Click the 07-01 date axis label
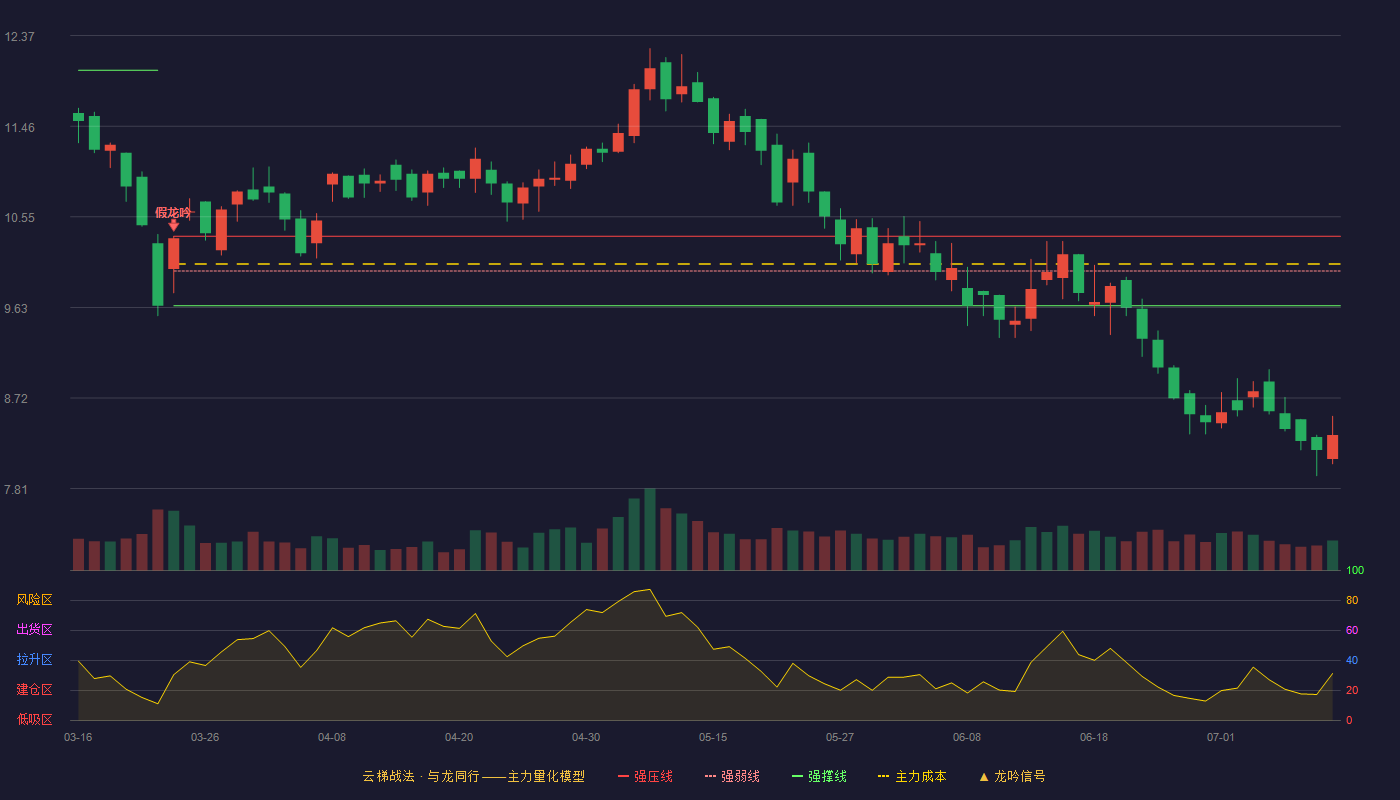Viewport: 1400px width, 800px height. coord(1221,737)
